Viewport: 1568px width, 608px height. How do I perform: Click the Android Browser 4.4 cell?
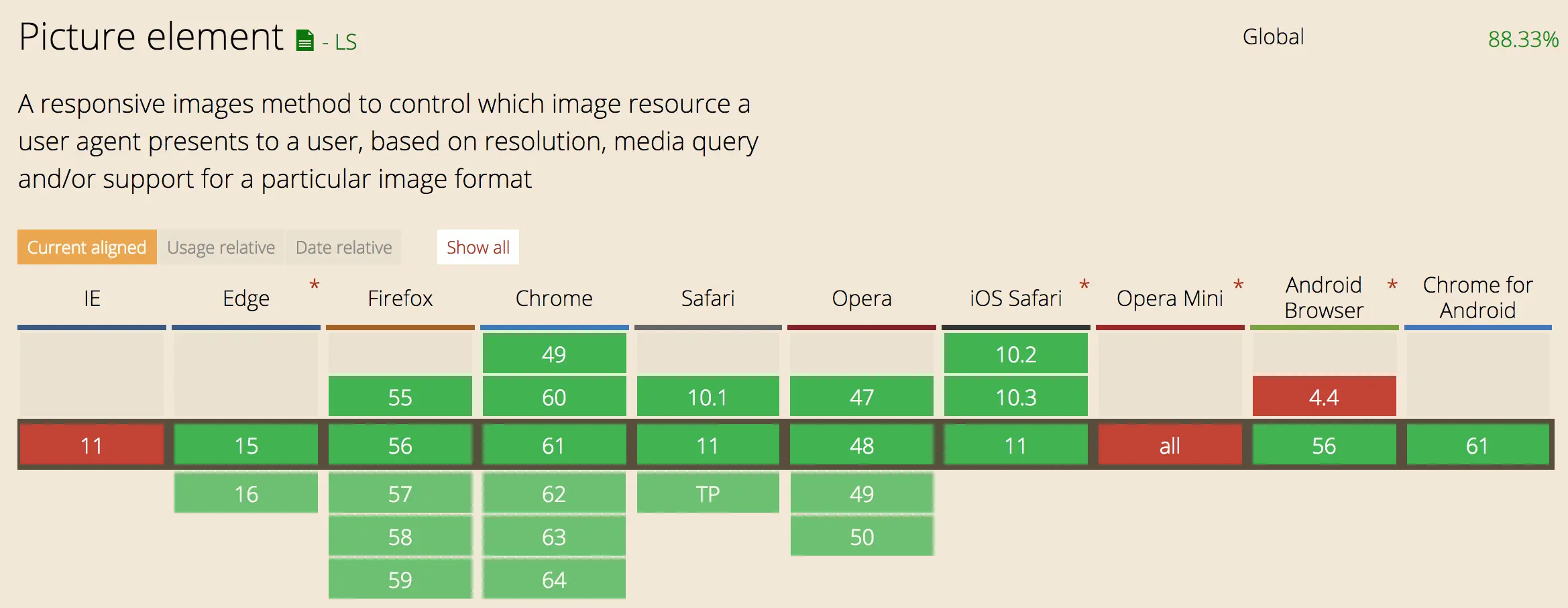(x=1324, y=397)
